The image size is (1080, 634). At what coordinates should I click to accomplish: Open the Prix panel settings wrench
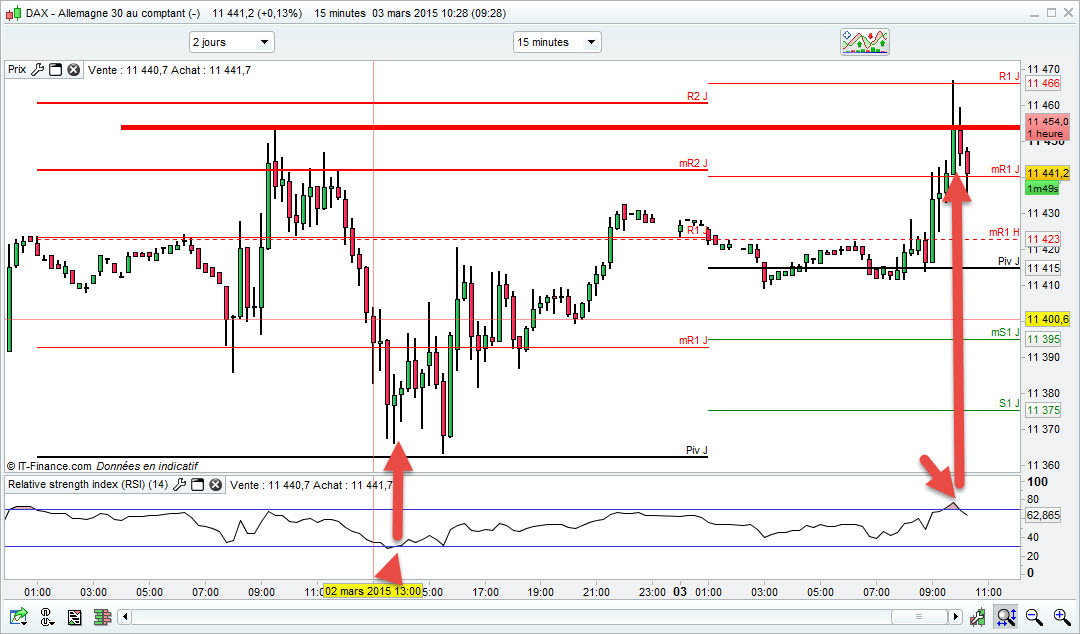tap(38, 70)
